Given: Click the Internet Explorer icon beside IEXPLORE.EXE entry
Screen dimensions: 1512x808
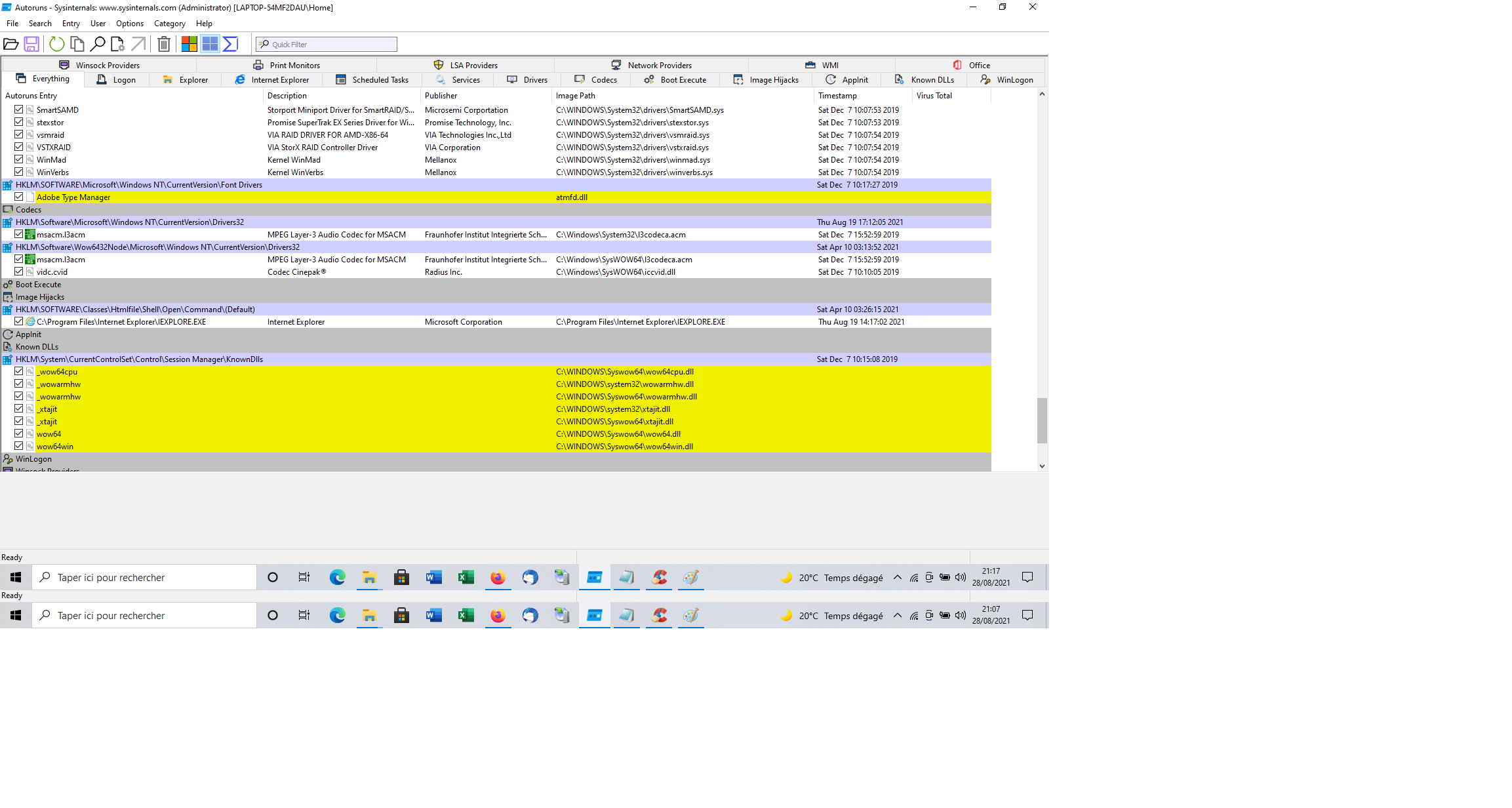Looking at the screenshot, I should pos(30,321).
